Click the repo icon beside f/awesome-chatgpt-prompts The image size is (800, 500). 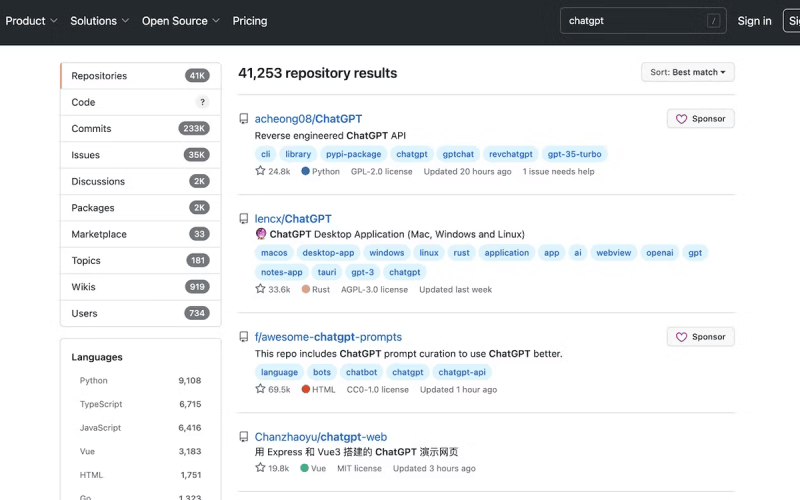244,337
